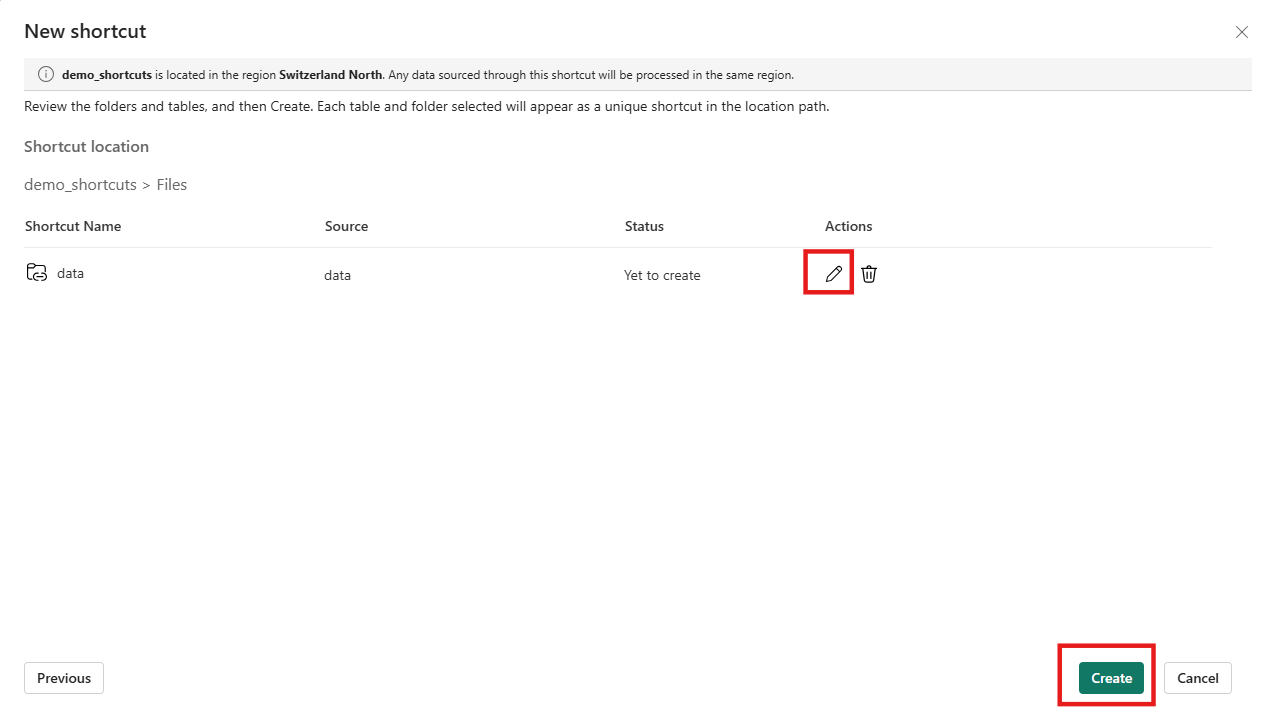This screenshot has width=1273, height=715.
Task: Click the Yet to create status text
Action: (662, 274)
